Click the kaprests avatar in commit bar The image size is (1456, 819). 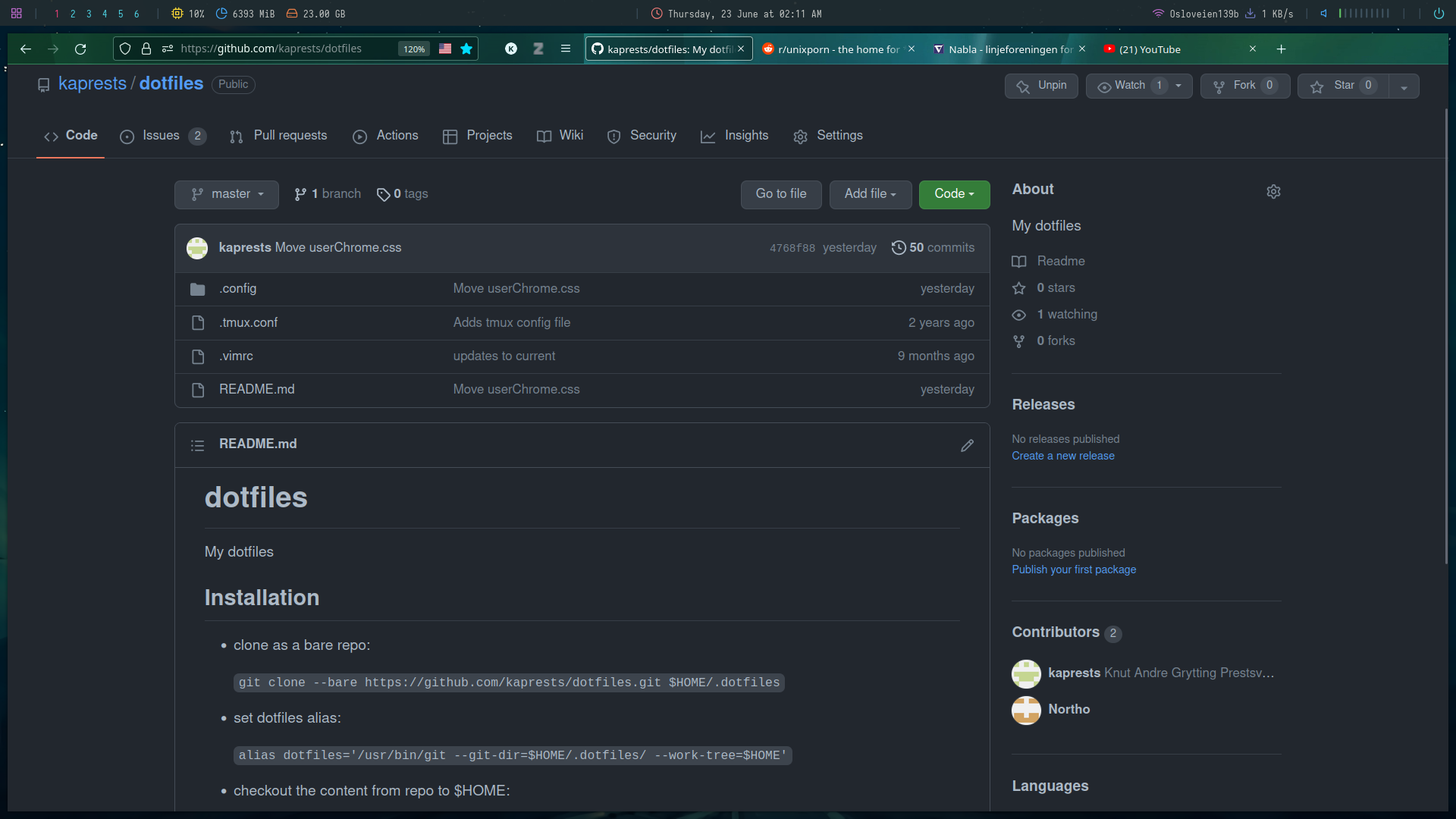pos(197,248)
